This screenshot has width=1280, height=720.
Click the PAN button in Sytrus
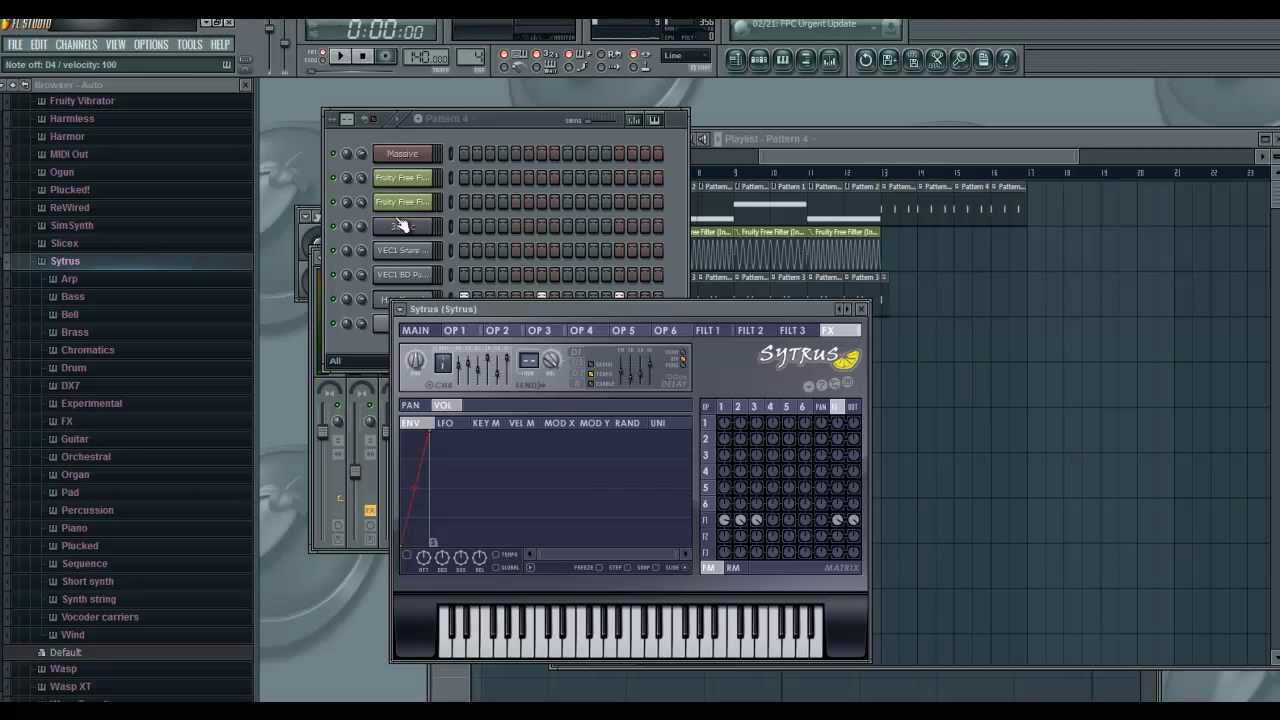coord(411,405)
